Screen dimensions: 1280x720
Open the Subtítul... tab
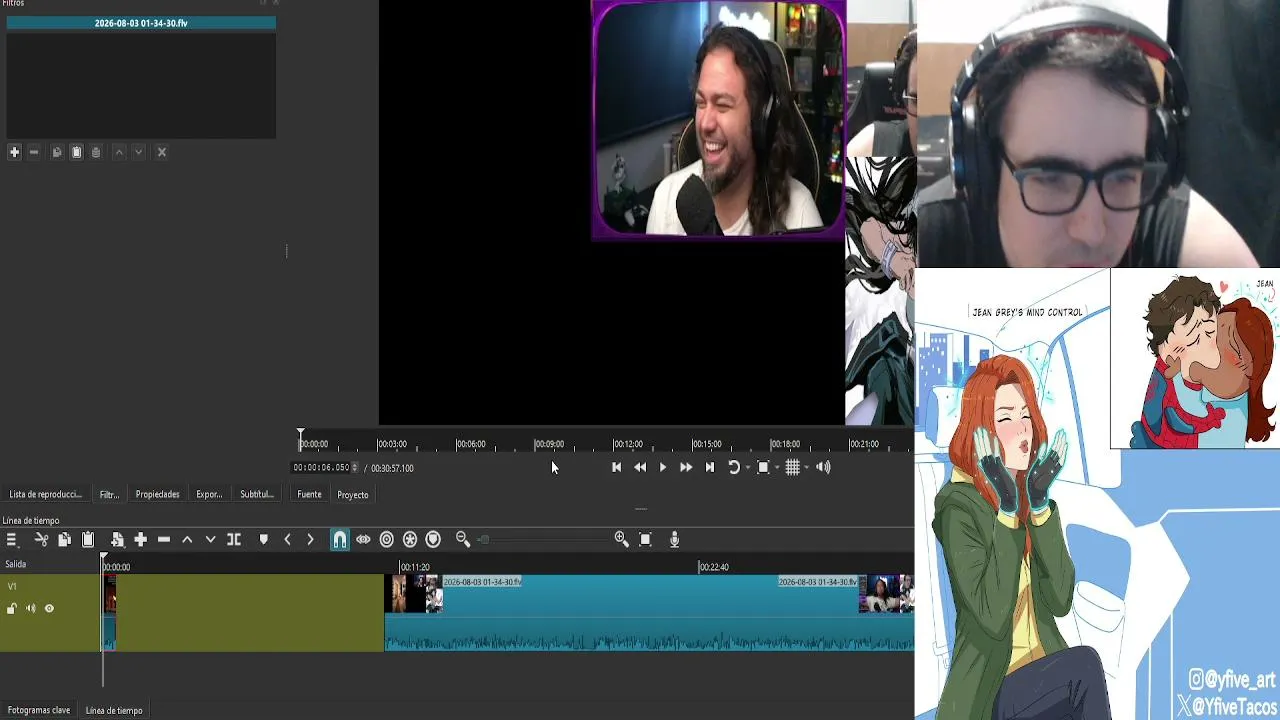(x=257, y=494)
